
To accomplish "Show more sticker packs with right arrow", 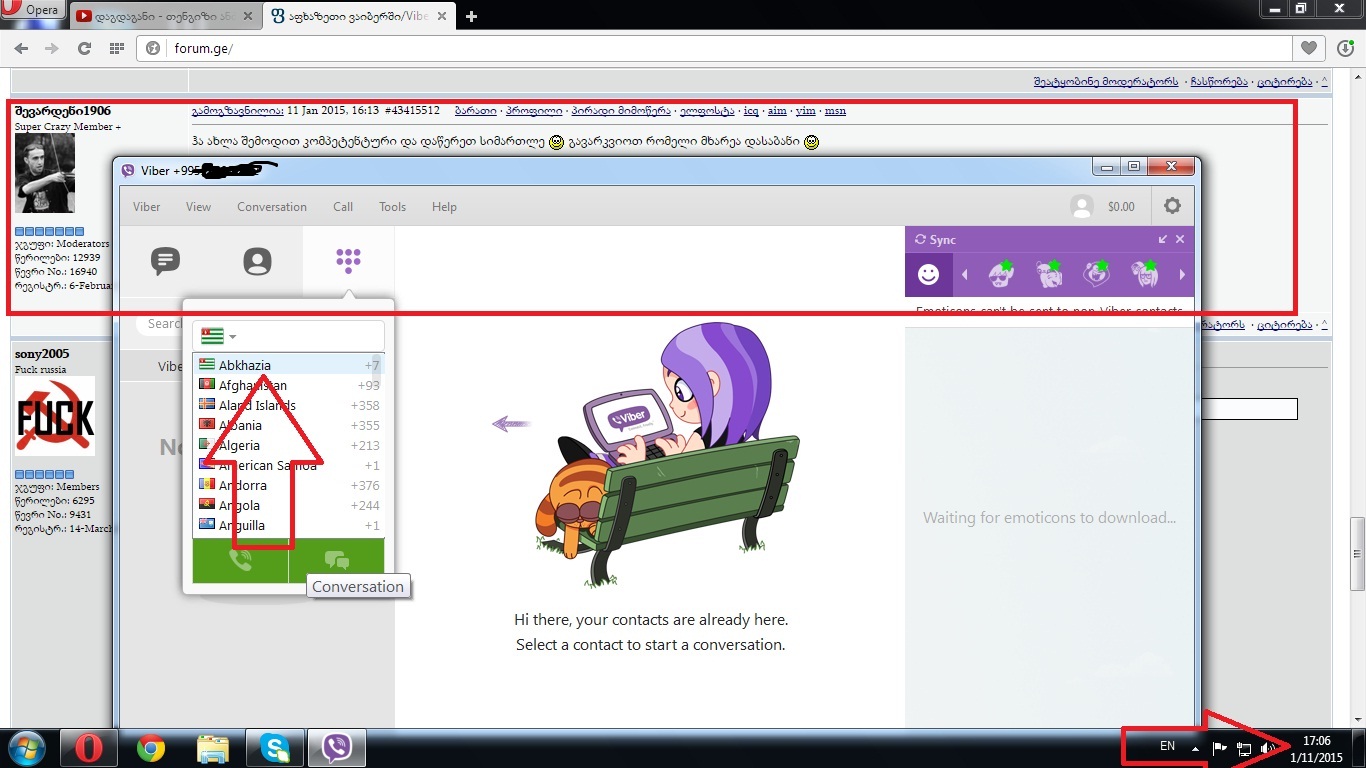I will pyautogui.click(x=1182, y=275).
